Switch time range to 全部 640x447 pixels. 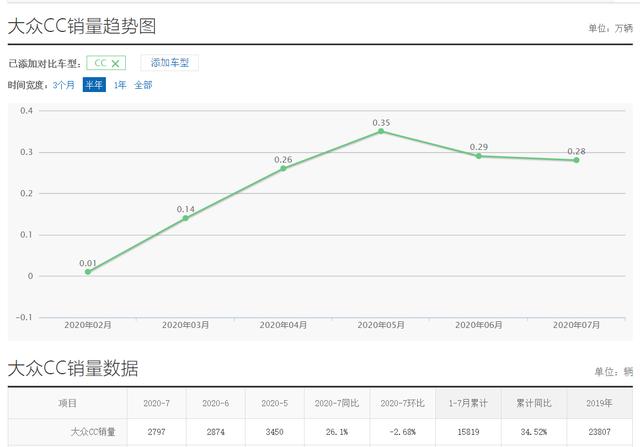click(x=143, y=85)
